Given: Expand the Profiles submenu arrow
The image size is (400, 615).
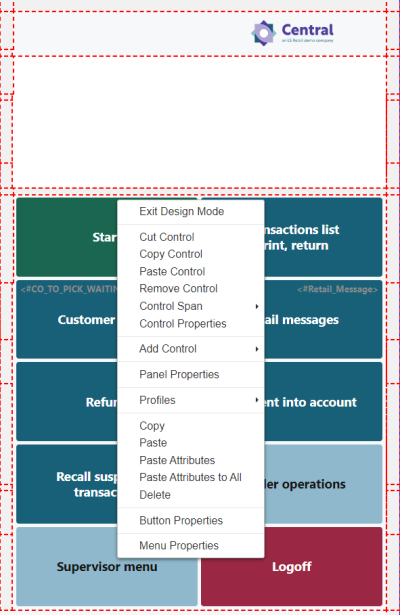Looking at the screenshot, I should point(257,400).
